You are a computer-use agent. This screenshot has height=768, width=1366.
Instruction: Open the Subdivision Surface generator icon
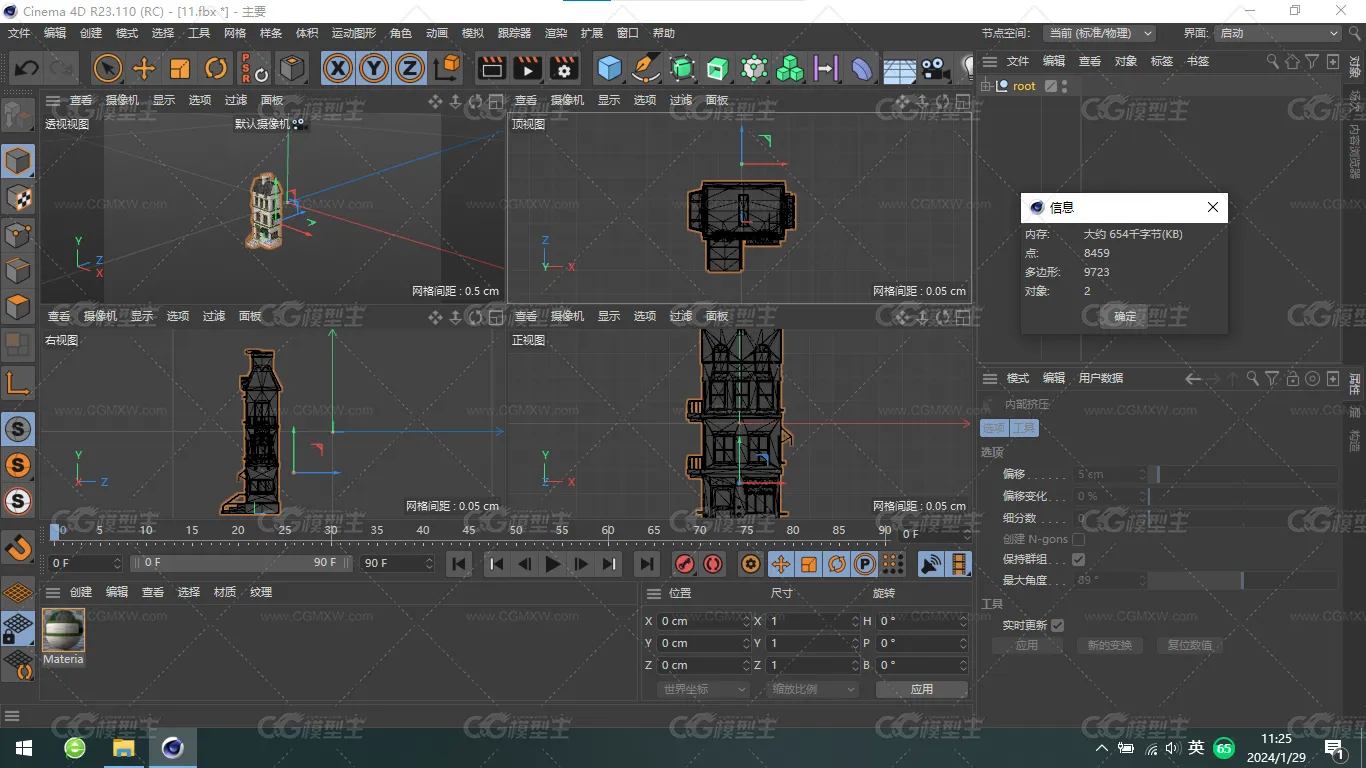(x=682, y=68)
